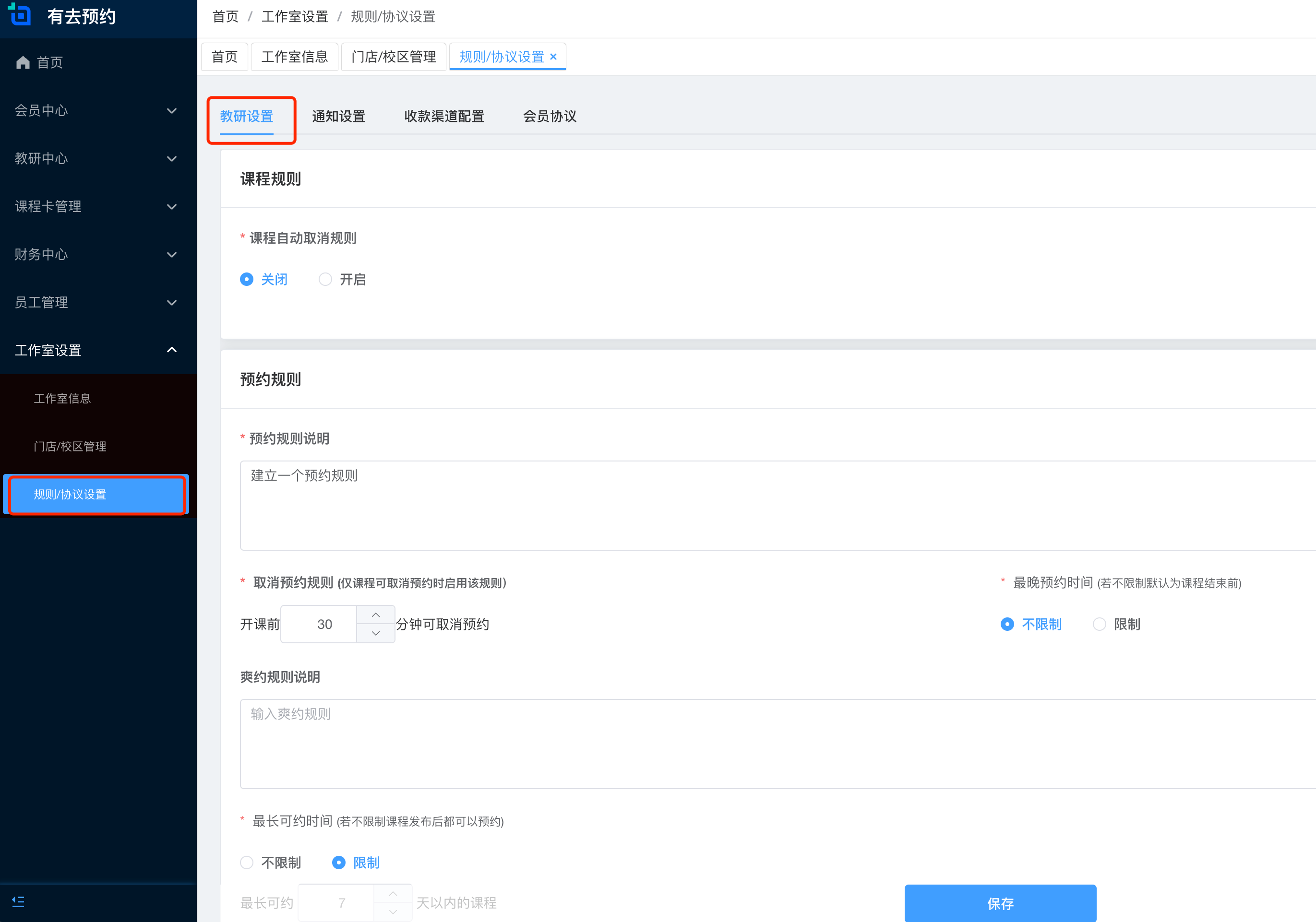Click the 有去预约 logo icon
Image resolution: width=1316 pixels, height=922 pixels.
[x=20, y=14]
